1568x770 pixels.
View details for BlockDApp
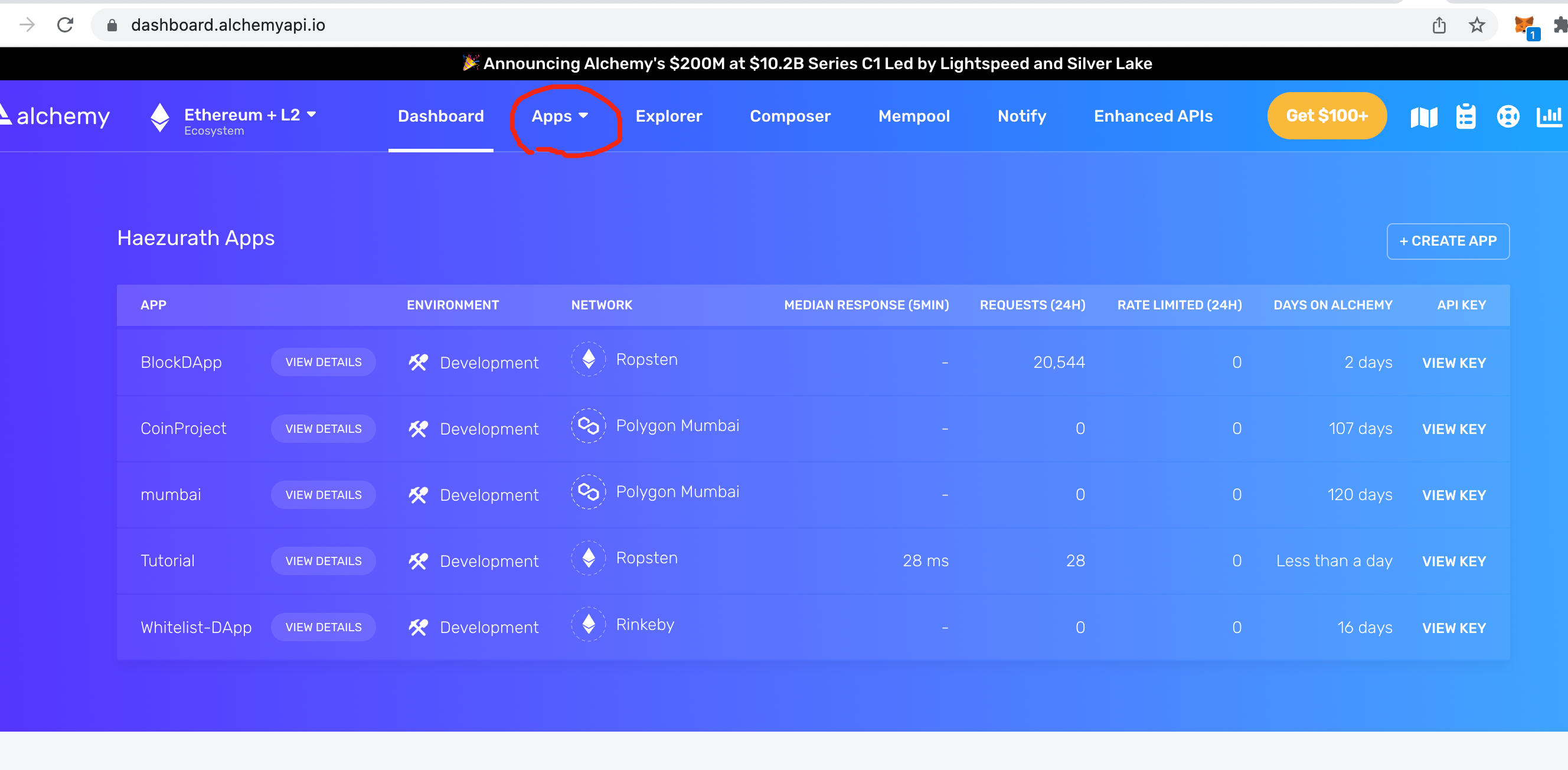(323, 362)
